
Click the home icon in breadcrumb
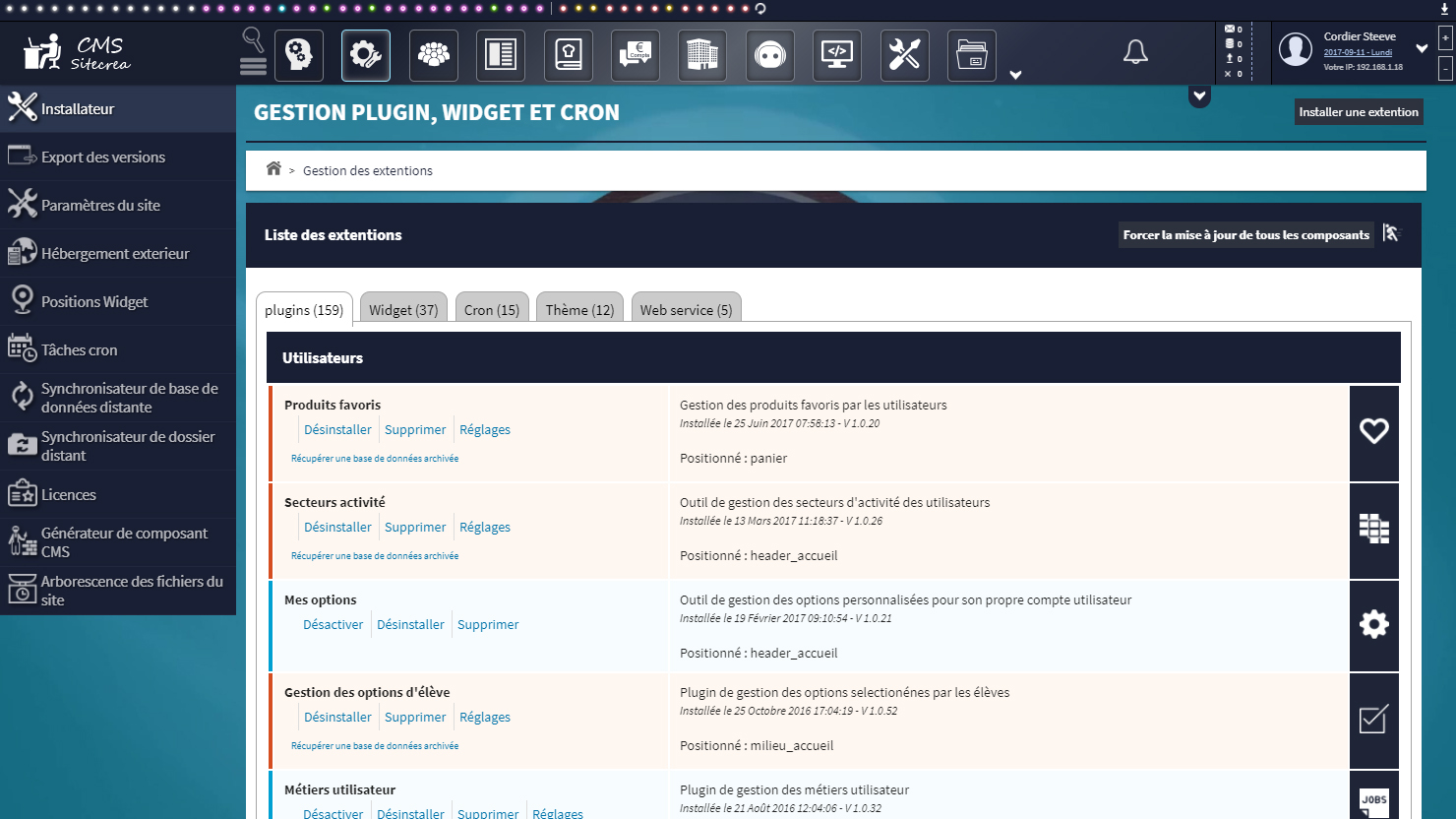pyautogui.click(x=273, y=169)
